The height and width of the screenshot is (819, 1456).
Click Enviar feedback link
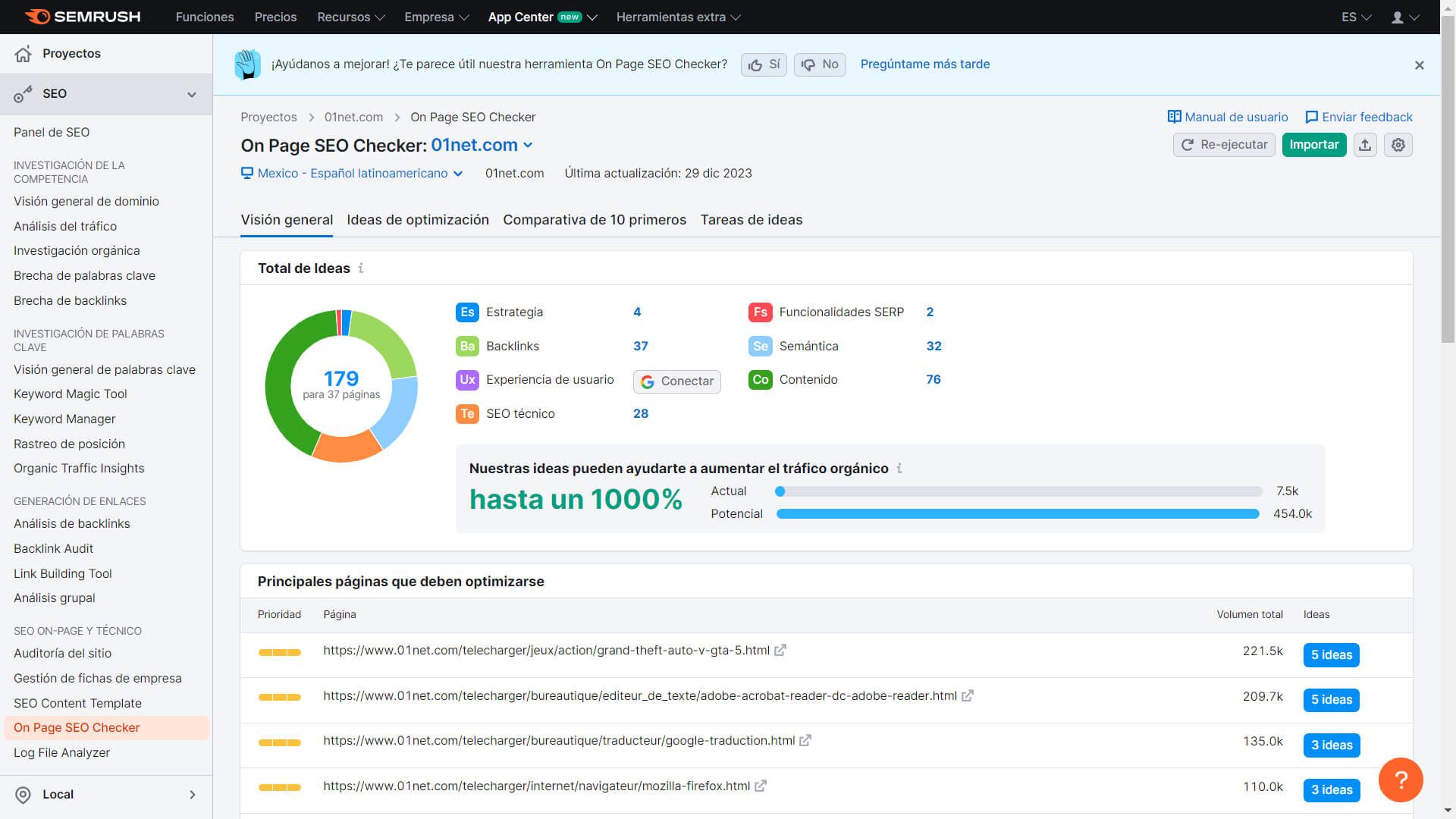coord(1359,118)
